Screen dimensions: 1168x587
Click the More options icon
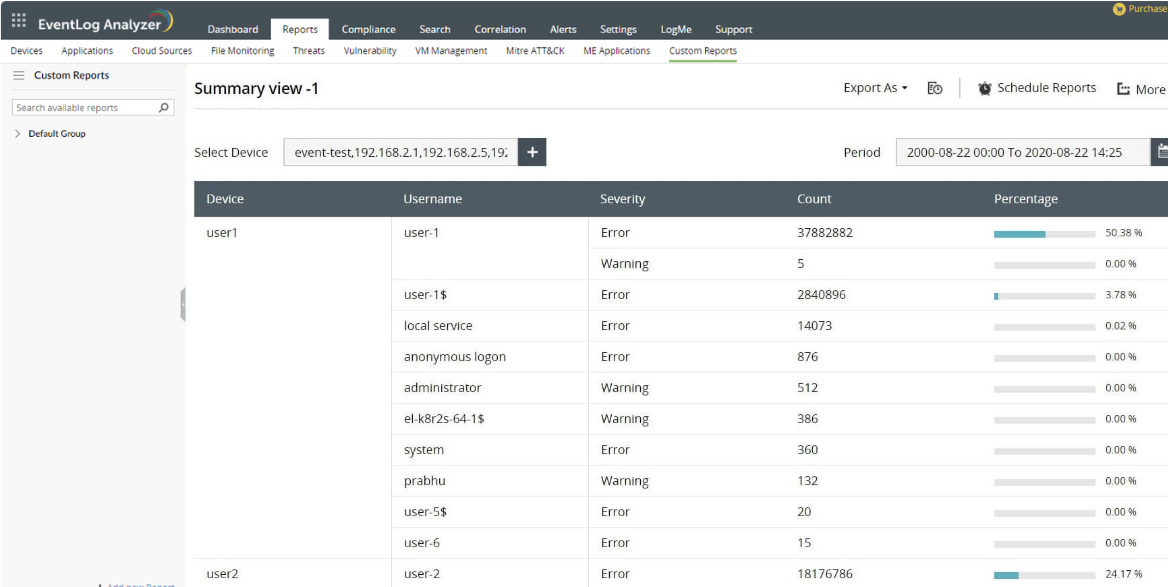click(x=1123, y=89)
